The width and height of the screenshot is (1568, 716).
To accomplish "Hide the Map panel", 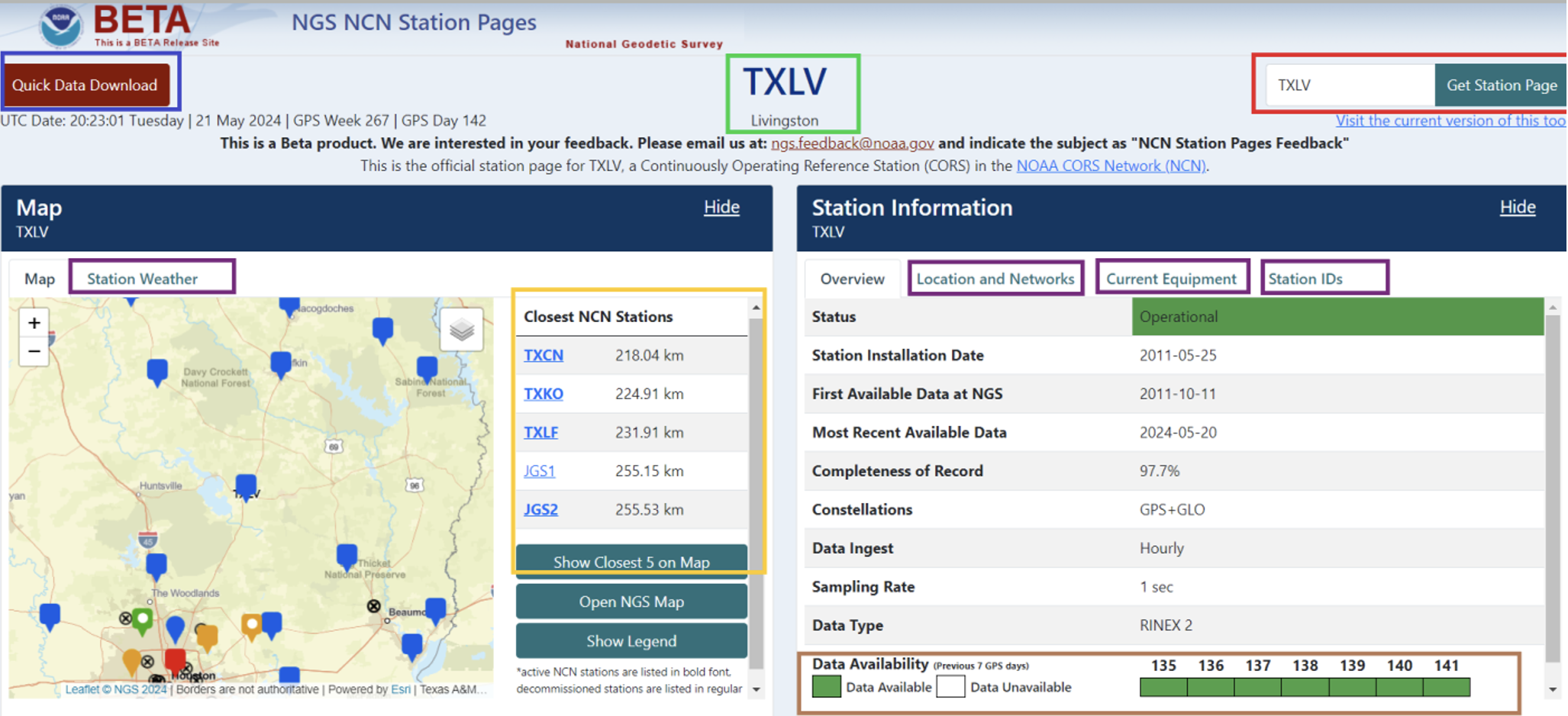I will point(721,208).
